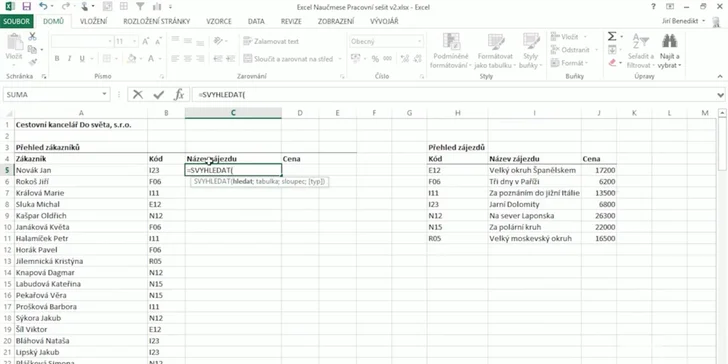
Task: Toggle Italic formatting
Action: click(x=69, y=58)
